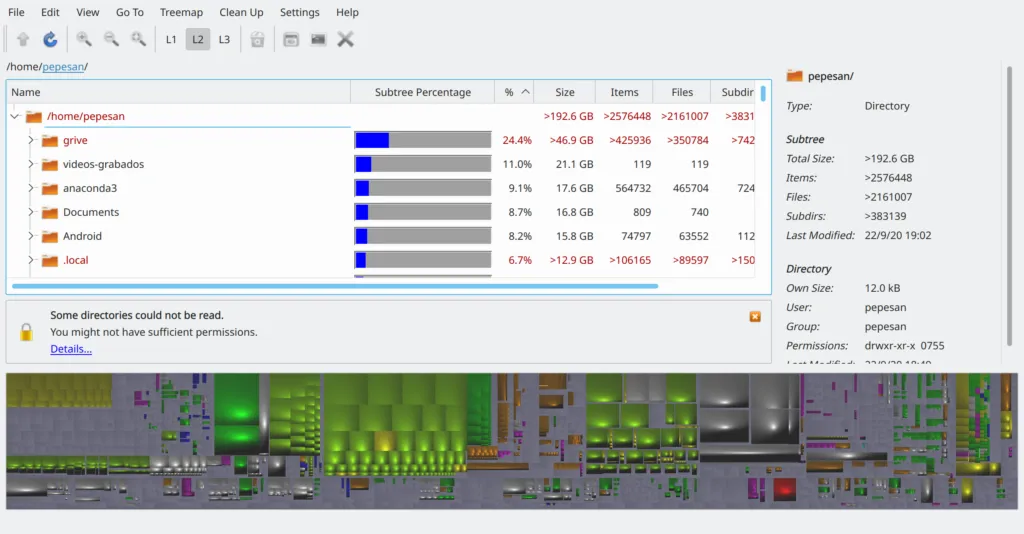Open file manager here from toolbar
This screenshot has height=534, width=1024.
click(x=291, y=40)
